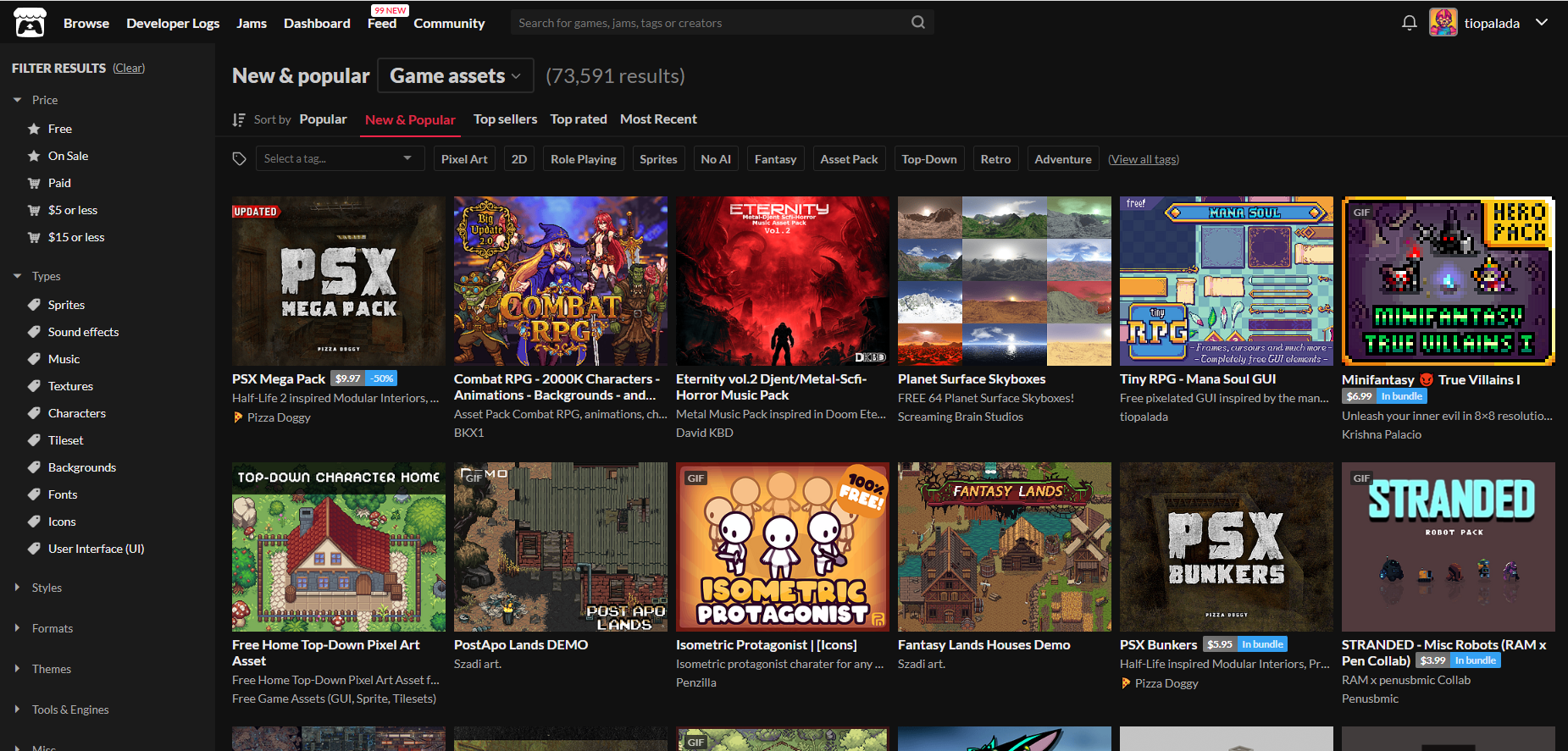Sort by Popular
The image size is (1568, 751).
click(x=323, y=119)
